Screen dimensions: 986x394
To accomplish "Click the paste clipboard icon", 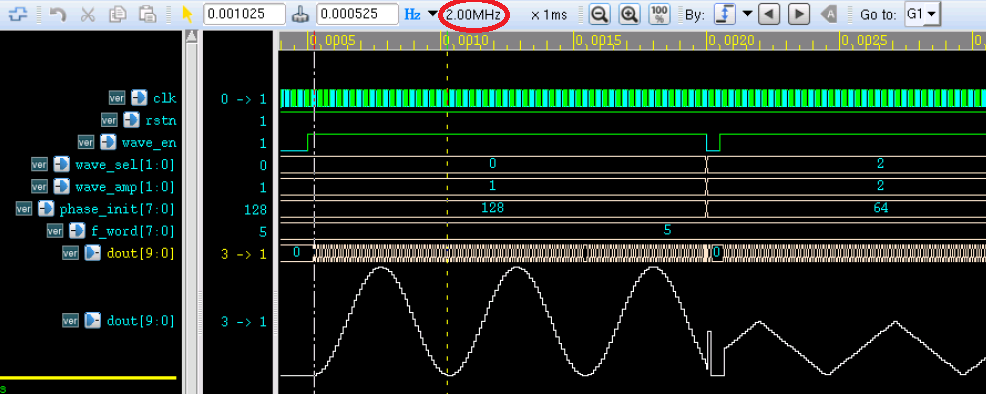I will pyautogui.click(x=147, y=14).
